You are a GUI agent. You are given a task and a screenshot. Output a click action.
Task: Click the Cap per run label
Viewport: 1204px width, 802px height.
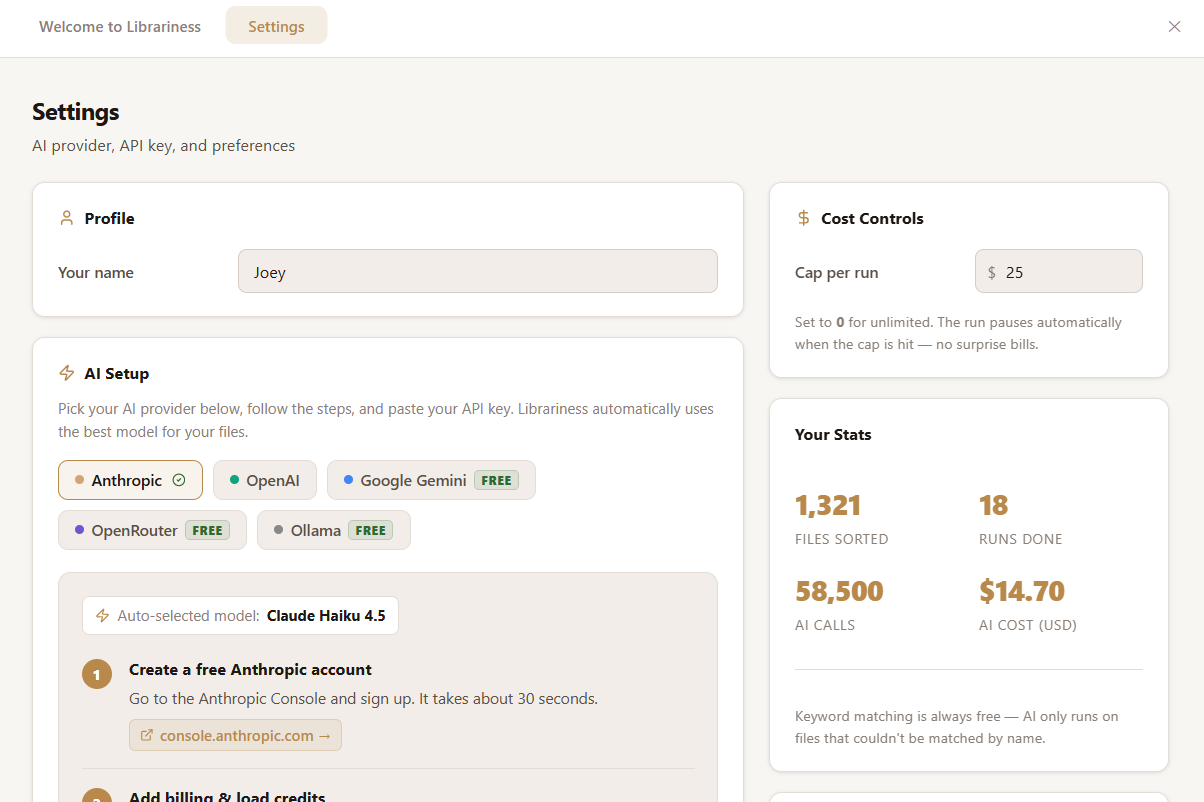[x=837, y=273]
